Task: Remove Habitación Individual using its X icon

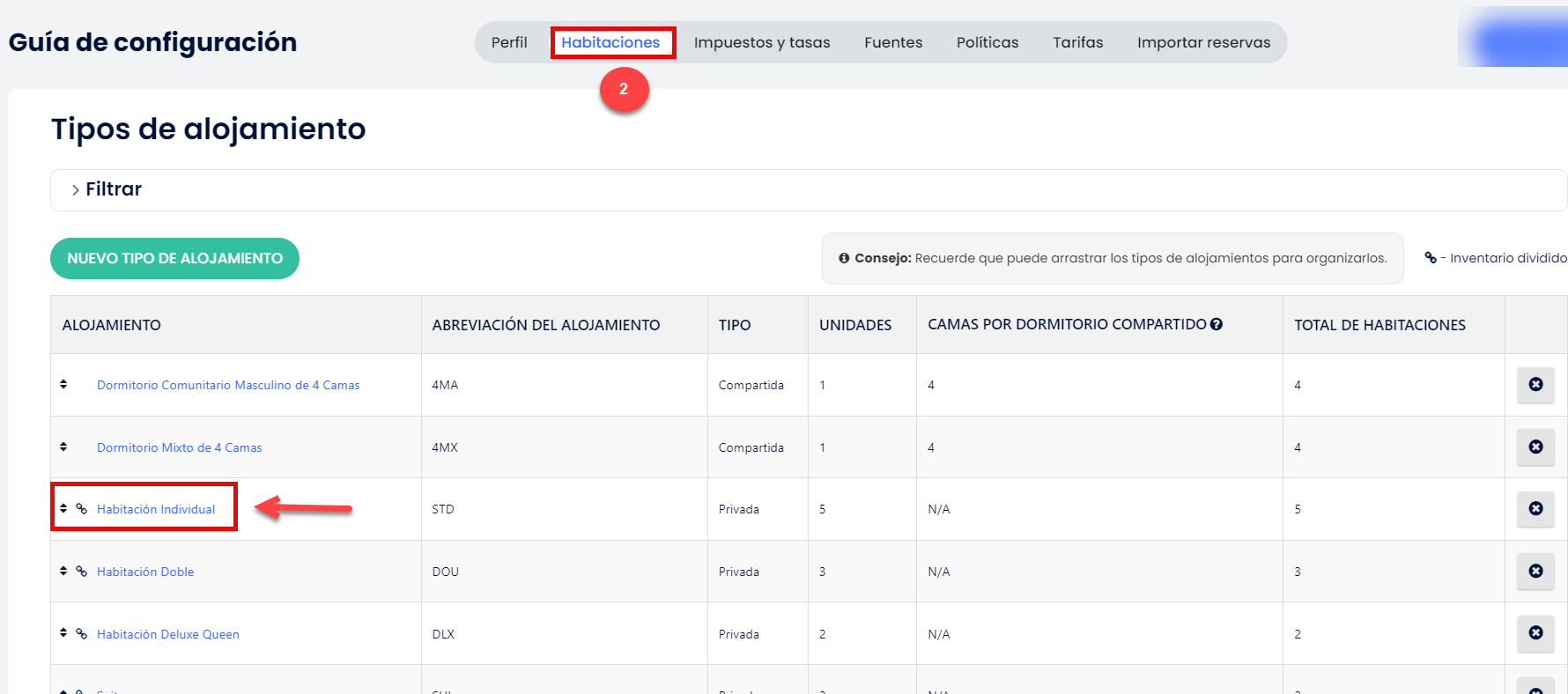Action: [1535, 509]
